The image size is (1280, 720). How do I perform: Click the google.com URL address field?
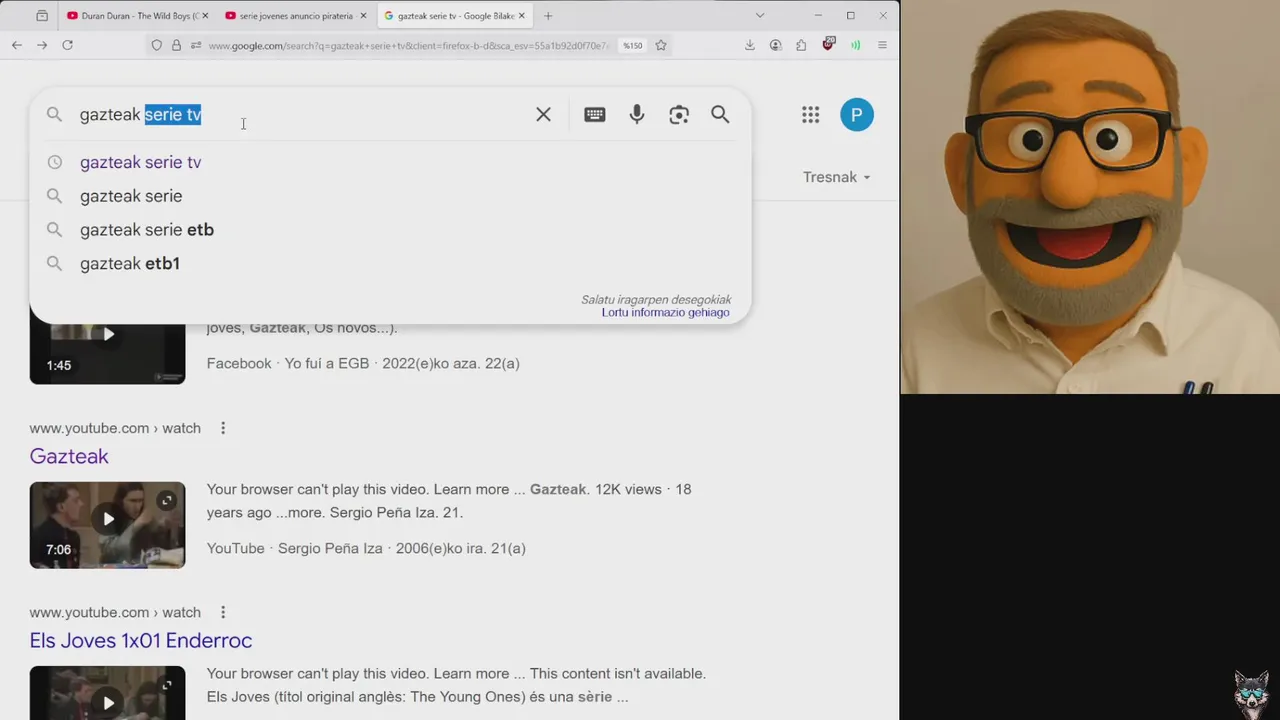pyautogui.click(x=409, y=45)
